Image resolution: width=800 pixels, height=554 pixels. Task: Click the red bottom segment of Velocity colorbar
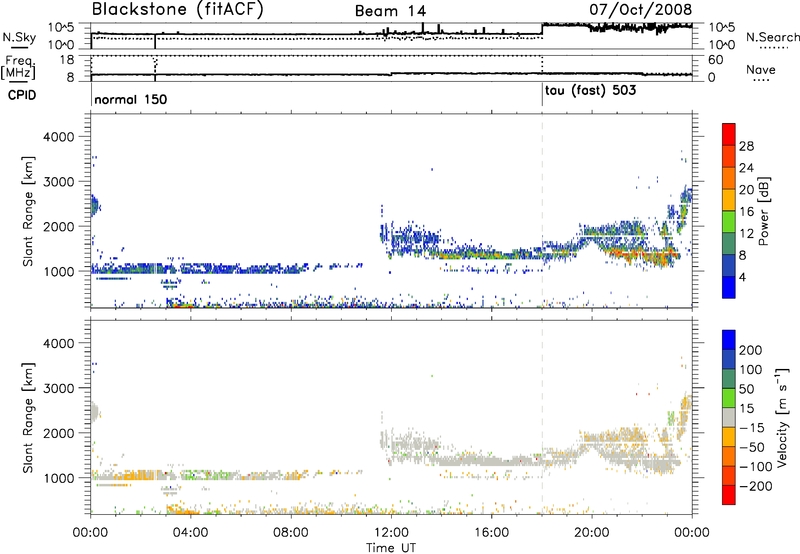(x=729, y=495)
